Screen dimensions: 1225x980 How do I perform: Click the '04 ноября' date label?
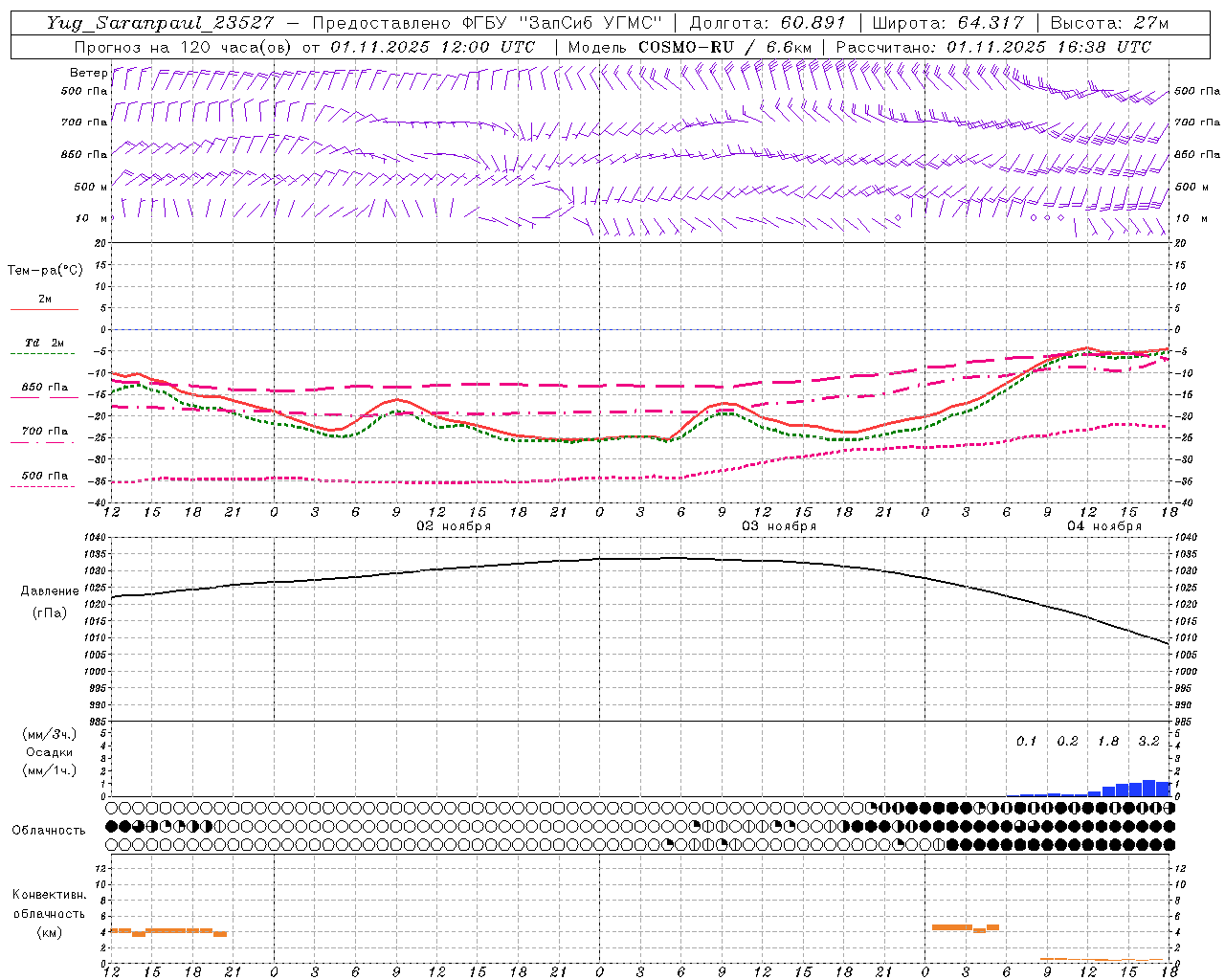click(x=1104, y=525)
